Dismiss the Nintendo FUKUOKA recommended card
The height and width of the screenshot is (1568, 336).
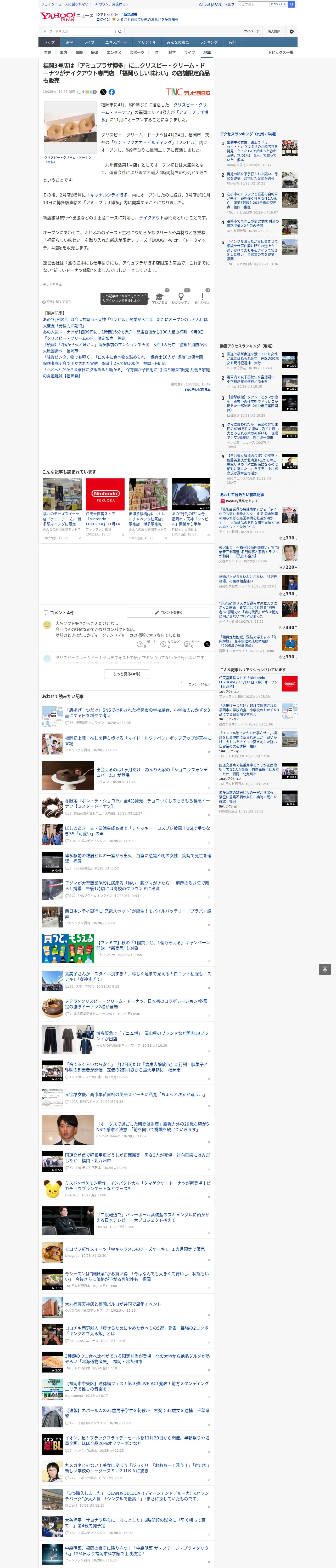coord(122,535)
